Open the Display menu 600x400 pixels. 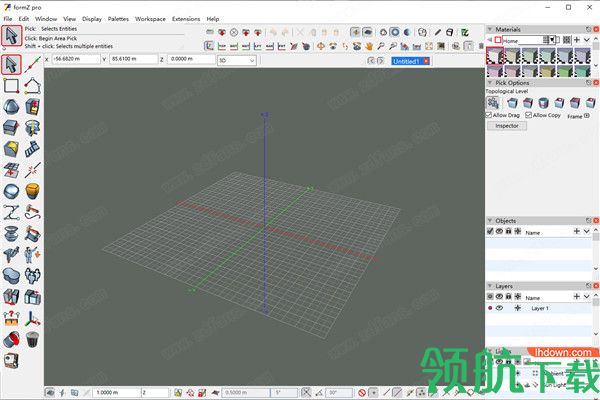tap(92, 19)
